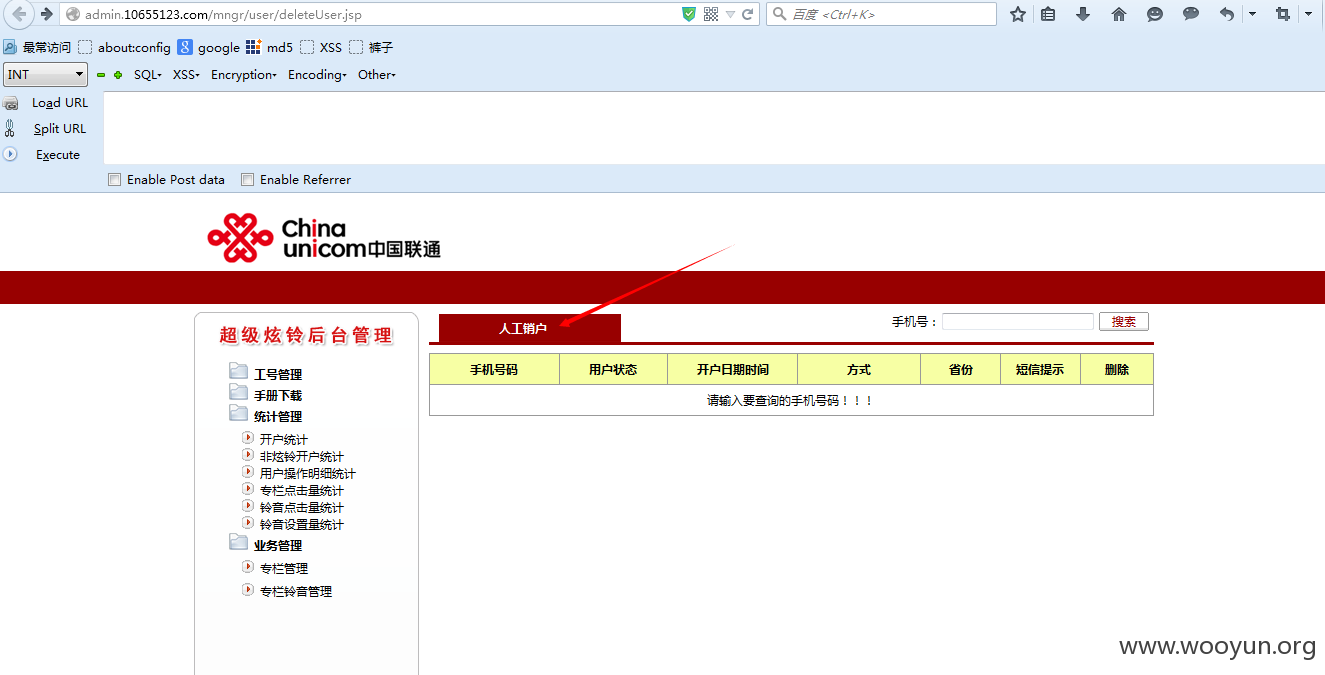The image size is (1325, 675).
Task: Open the SQL menu in HackBar
Action: coord(148,75)
